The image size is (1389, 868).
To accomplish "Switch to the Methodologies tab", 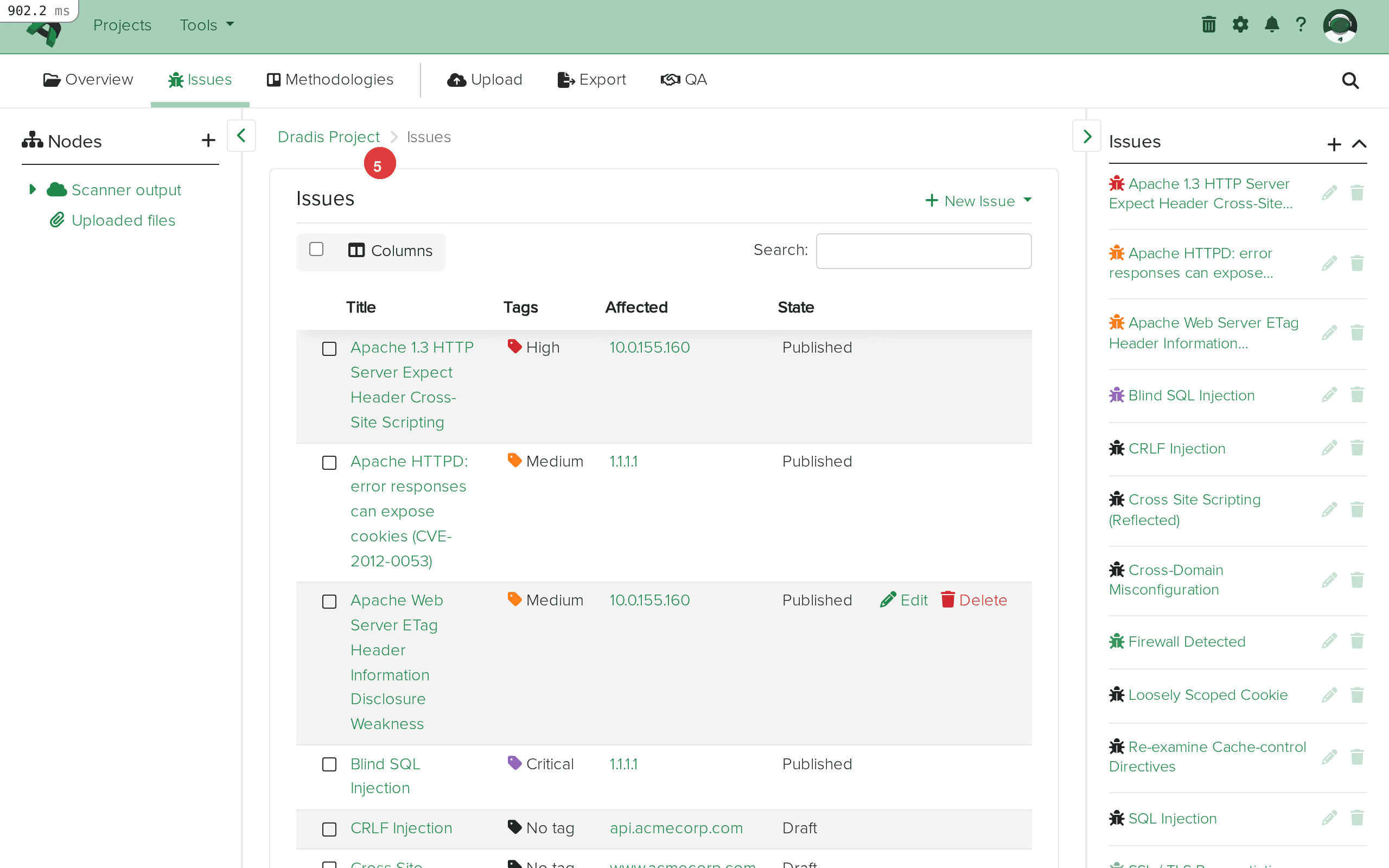I will pyautogui.click(x=330, y=80).
